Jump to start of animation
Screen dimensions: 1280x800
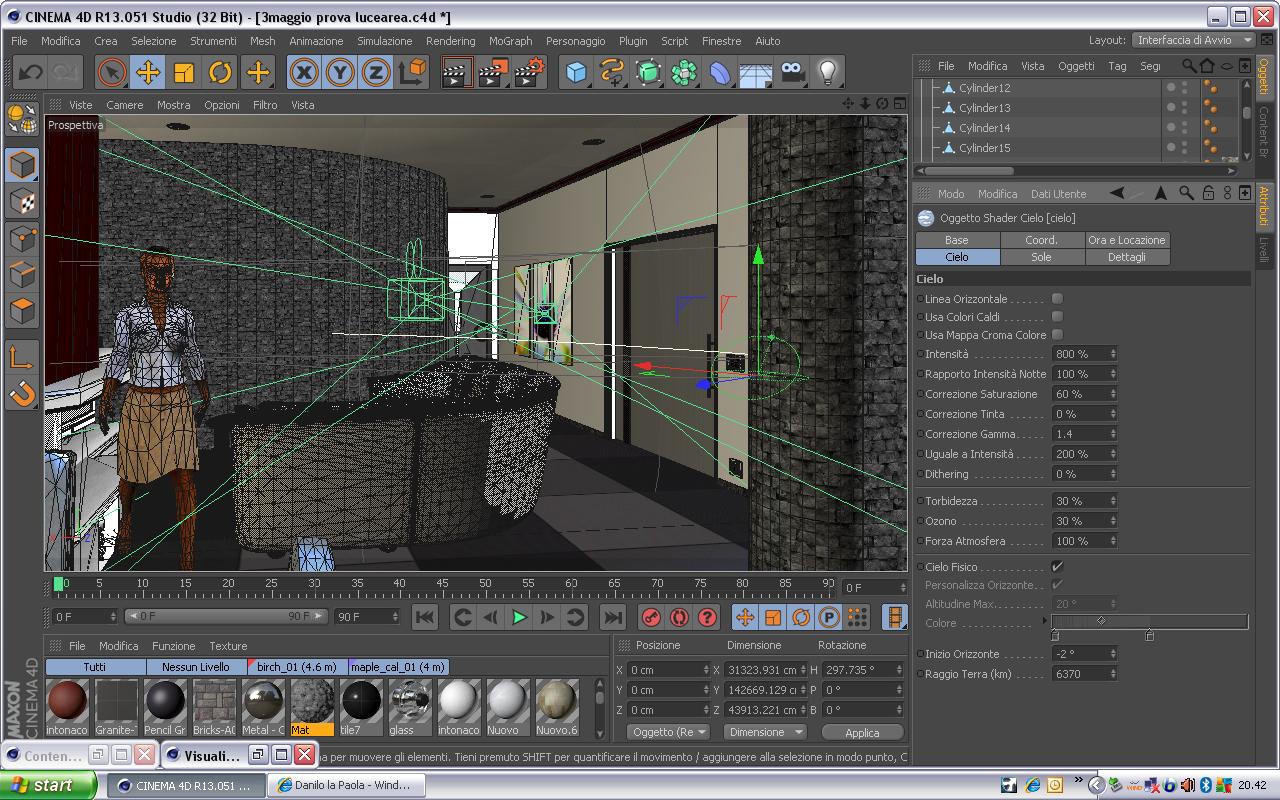tap(424, 617)
